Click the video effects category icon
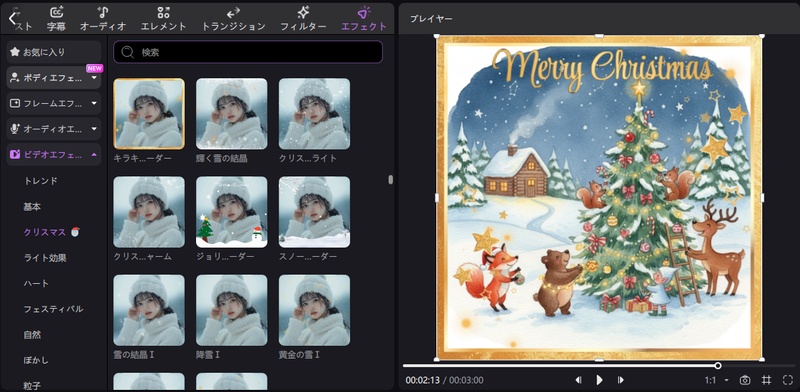800x392 pixels. (x=15, y=155)
